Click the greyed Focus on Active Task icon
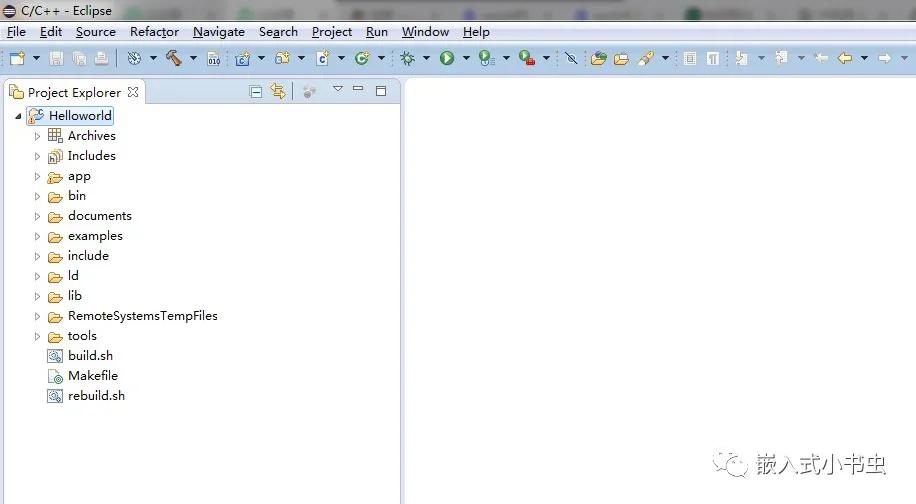The width and height of the screenshot is (916, 504). coord(310,92)
